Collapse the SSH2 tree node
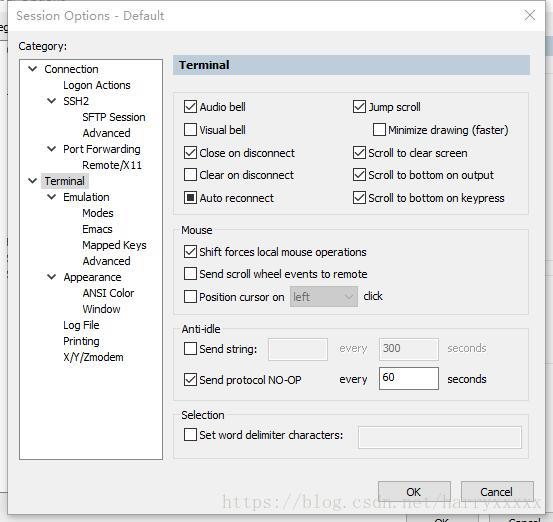Image resolution: width=553 pixels, height=522 pixels. [x=51, y=101]
